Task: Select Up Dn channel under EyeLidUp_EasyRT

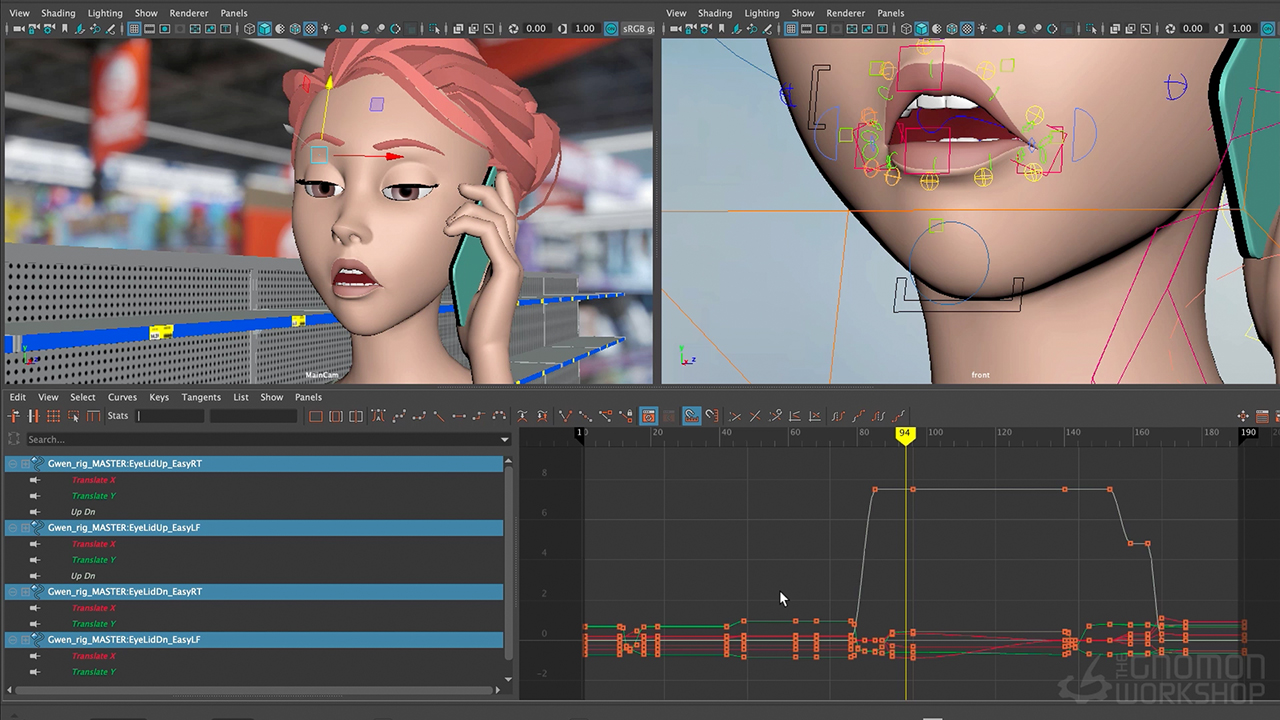Action: pyautogui.click(x=83, y=512)
